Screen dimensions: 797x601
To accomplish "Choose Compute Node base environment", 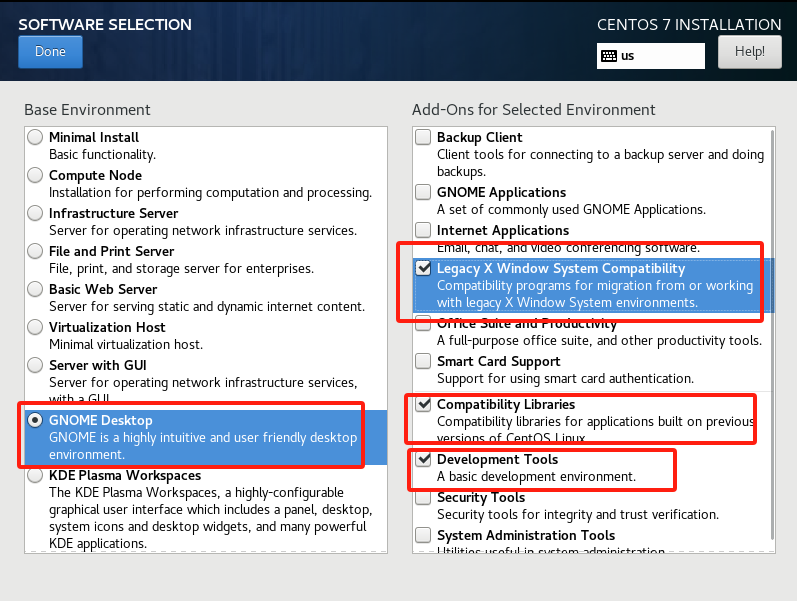I will coord(36,176).
